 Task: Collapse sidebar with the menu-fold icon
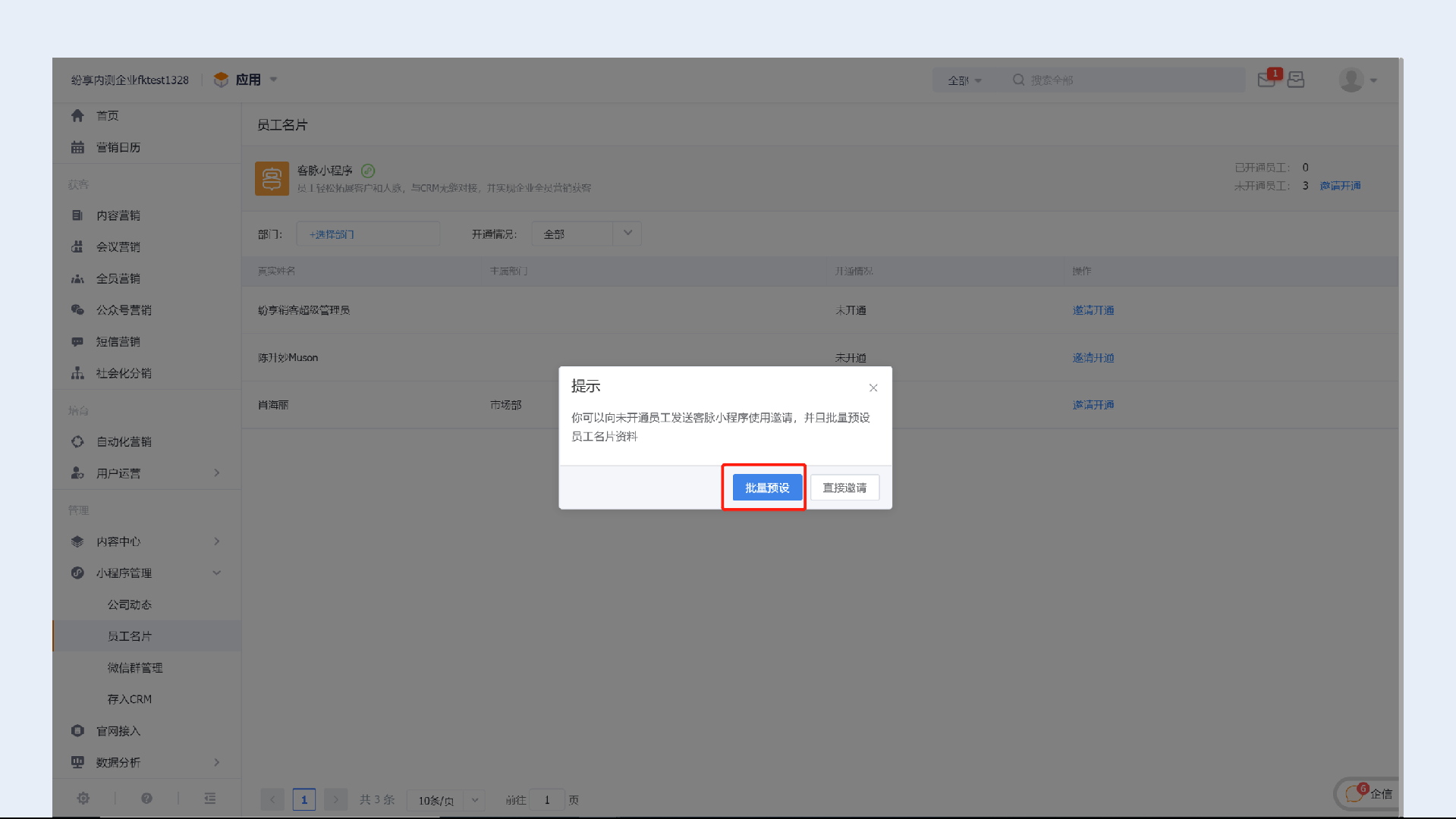(x=210, y=798)
